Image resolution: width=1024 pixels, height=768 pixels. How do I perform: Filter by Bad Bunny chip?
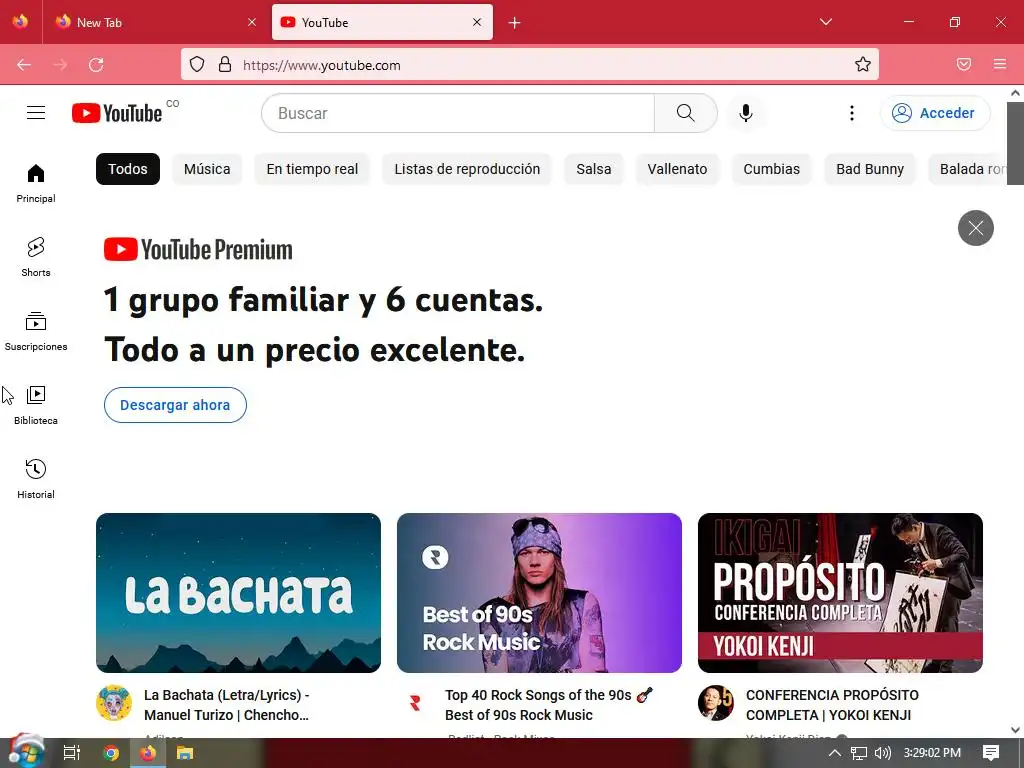[870, 169]
